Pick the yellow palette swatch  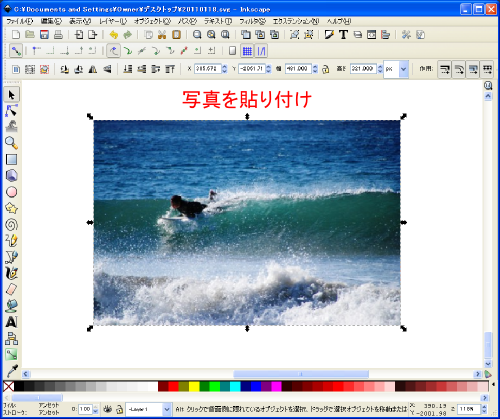coord(194,387)
